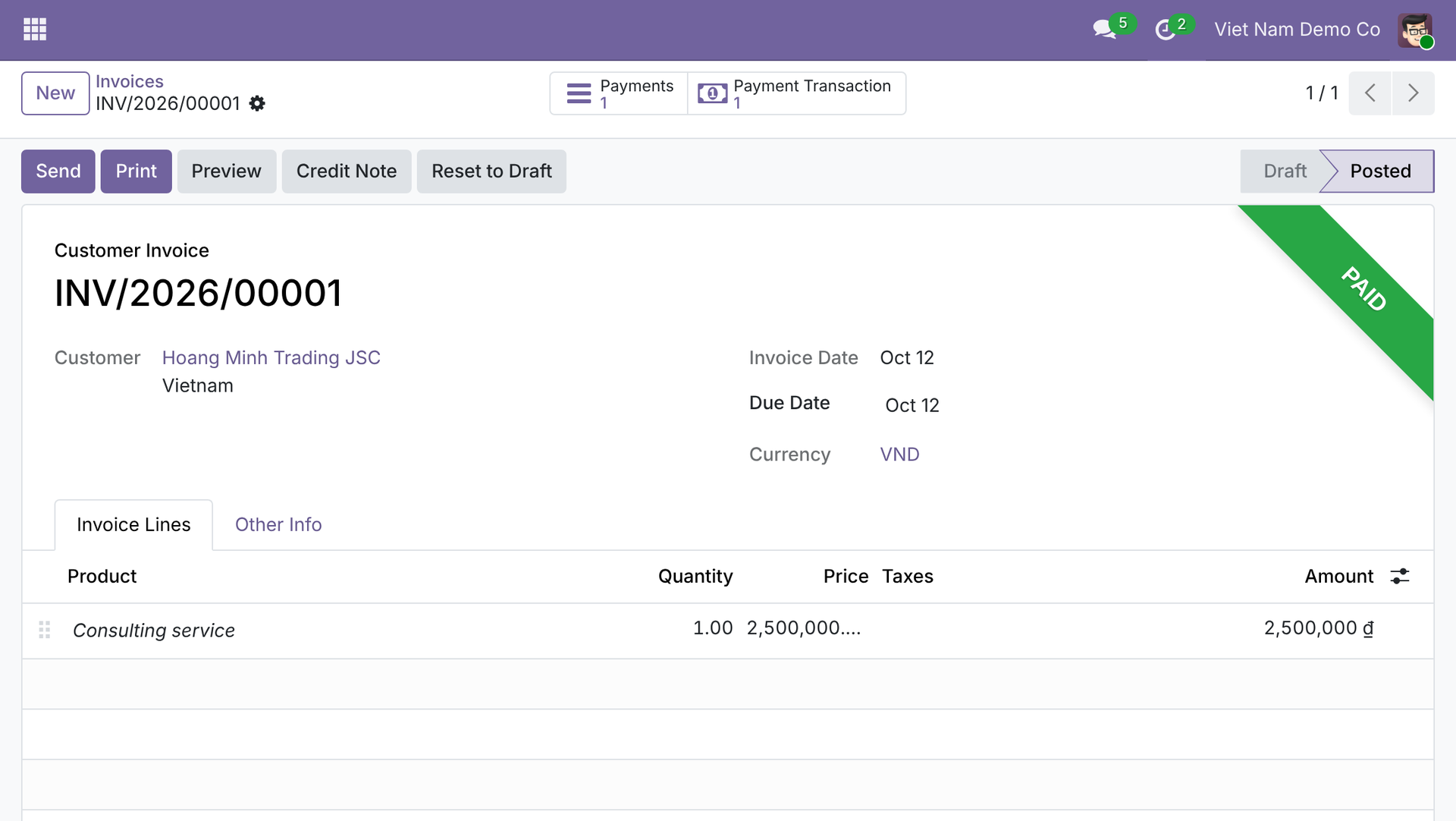Click the Draft status stage

(1285, 171)
